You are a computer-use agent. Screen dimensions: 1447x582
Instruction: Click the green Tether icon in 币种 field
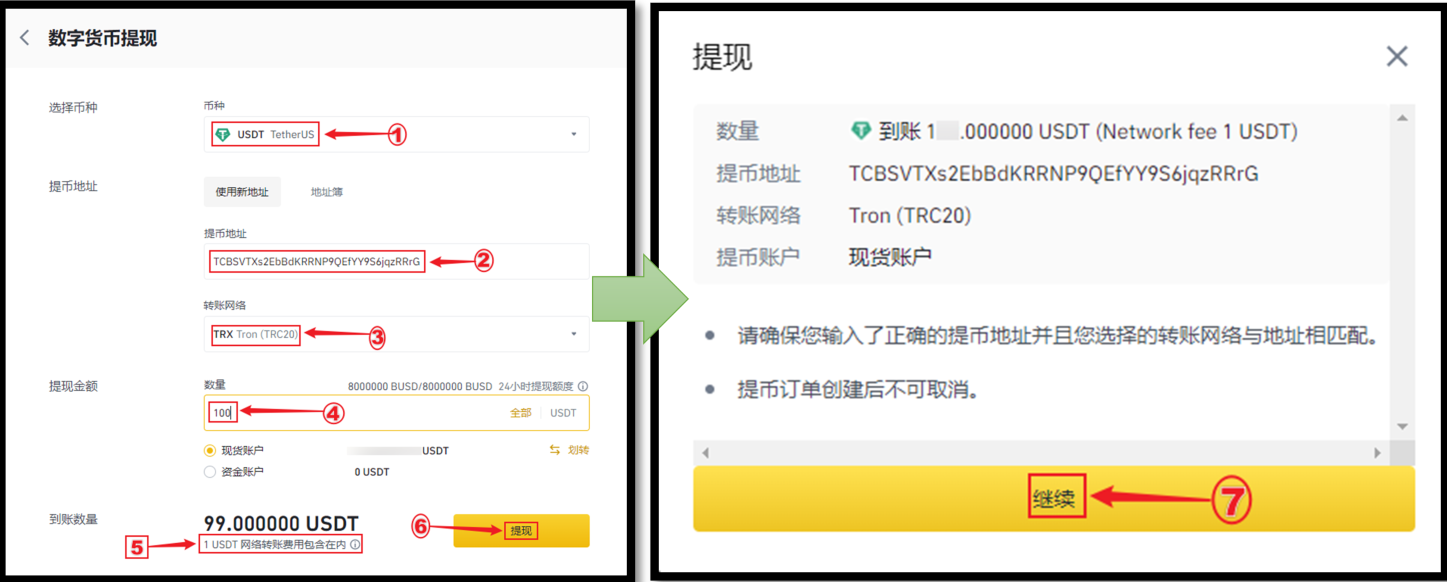point(222,134)
